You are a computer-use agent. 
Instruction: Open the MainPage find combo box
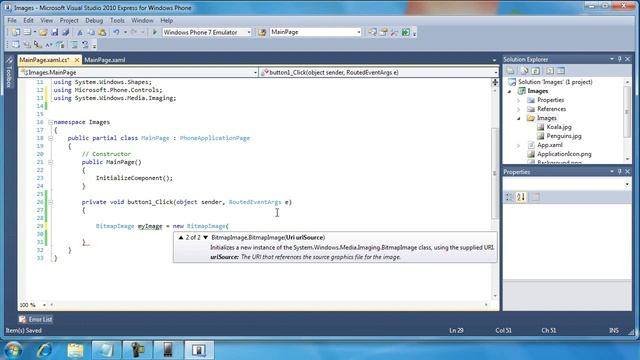359,32
